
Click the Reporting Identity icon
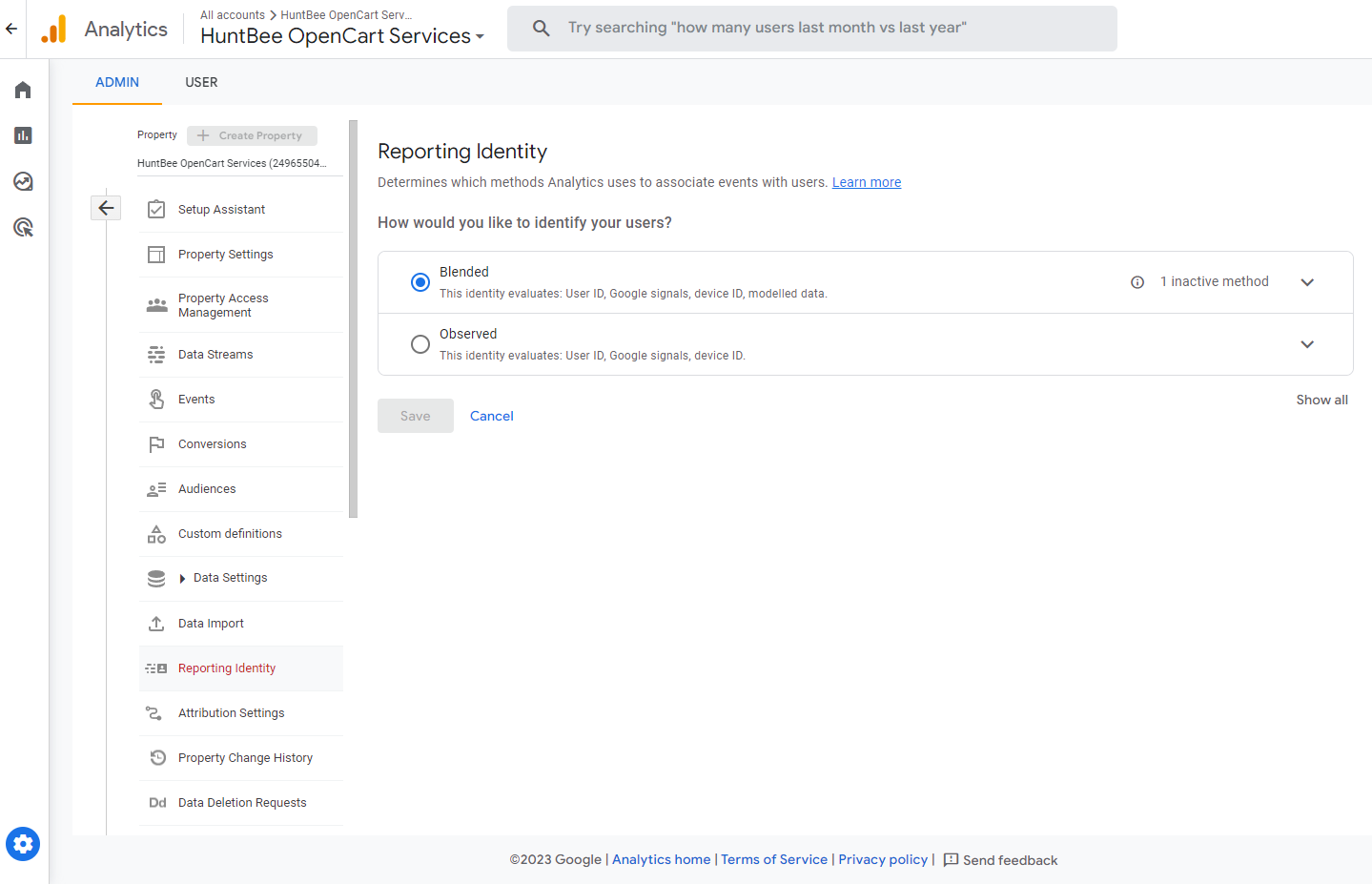[156, 668]
